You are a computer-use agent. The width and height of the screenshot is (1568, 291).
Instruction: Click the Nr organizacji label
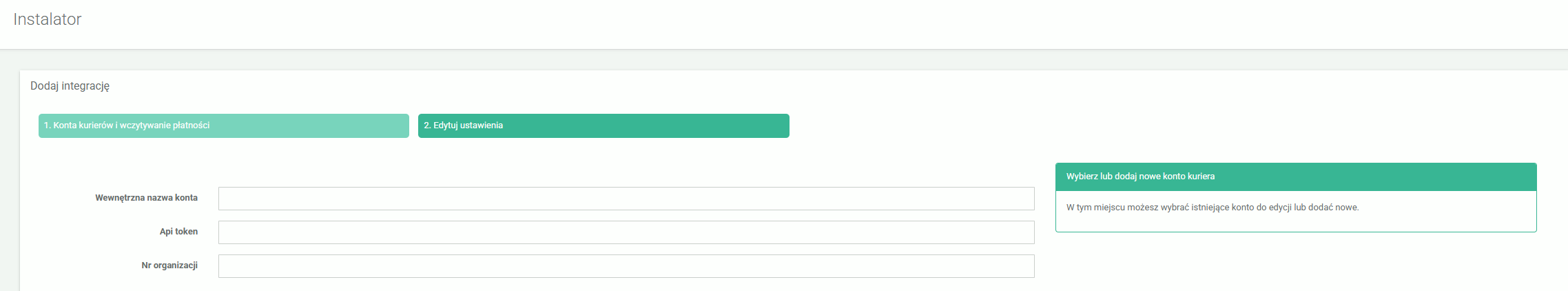(169, 265)
